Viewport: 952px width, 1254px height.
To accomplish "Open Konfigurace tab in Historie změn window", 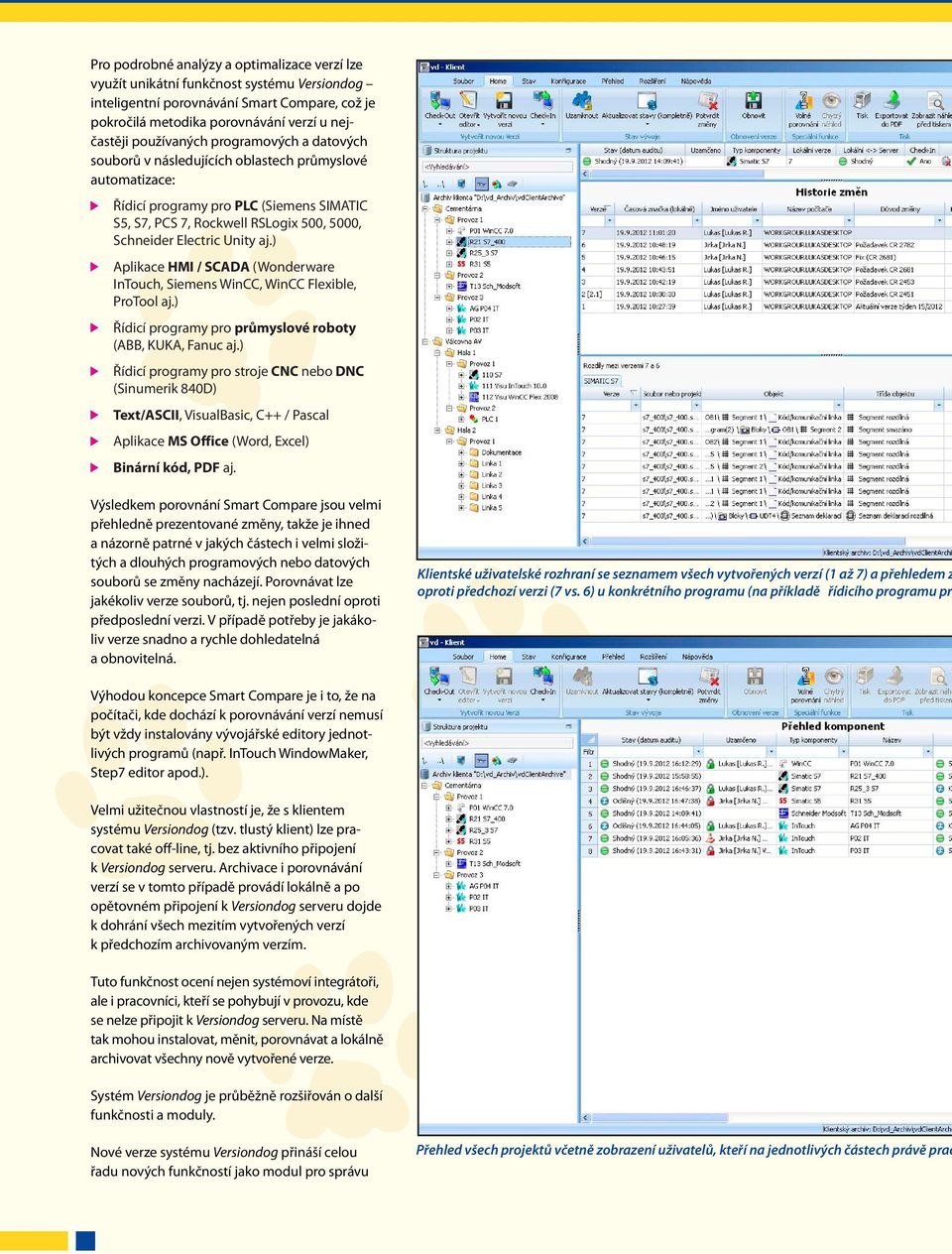I will 568,81.
